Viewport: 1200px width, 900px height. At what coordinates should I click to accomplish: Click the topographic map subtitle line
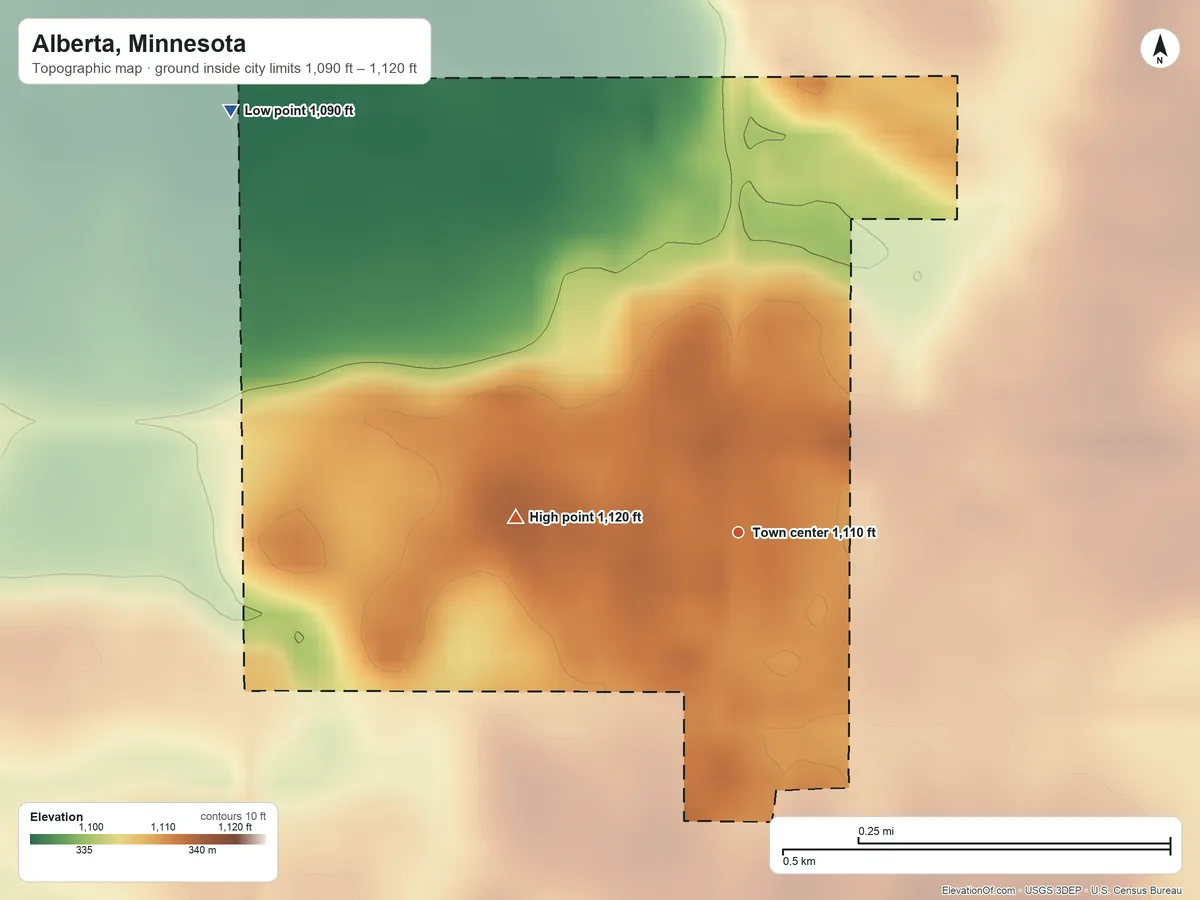pos(225,70)
